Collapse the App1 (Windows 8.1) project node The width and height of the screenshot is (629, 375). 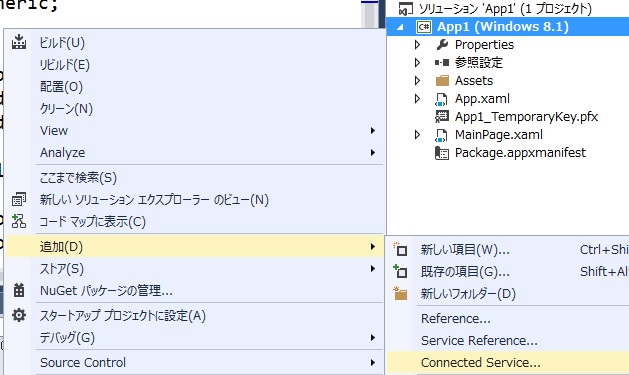click(400, 27)
